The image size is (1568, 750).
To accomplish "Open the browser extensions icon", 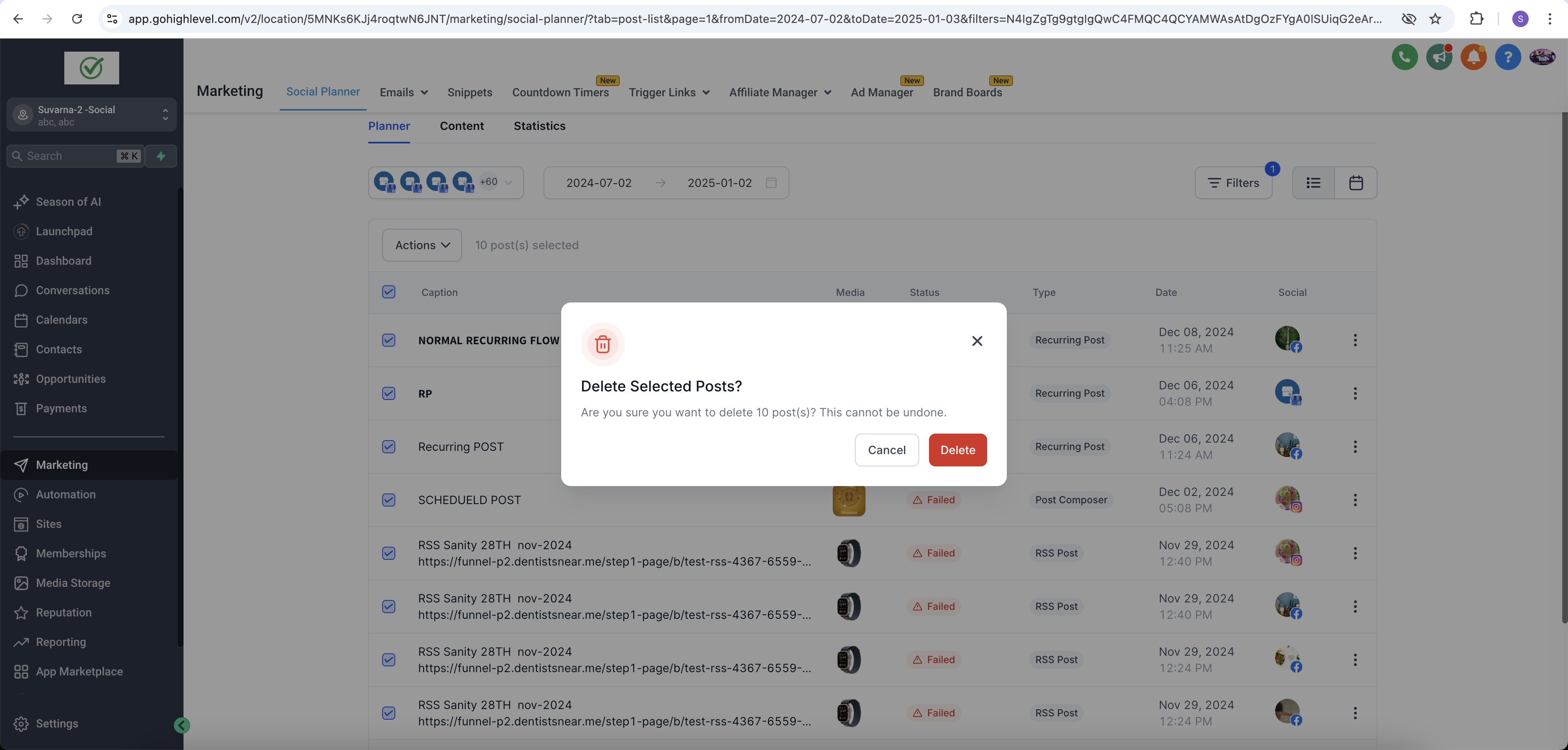I will pos(1476,19).
